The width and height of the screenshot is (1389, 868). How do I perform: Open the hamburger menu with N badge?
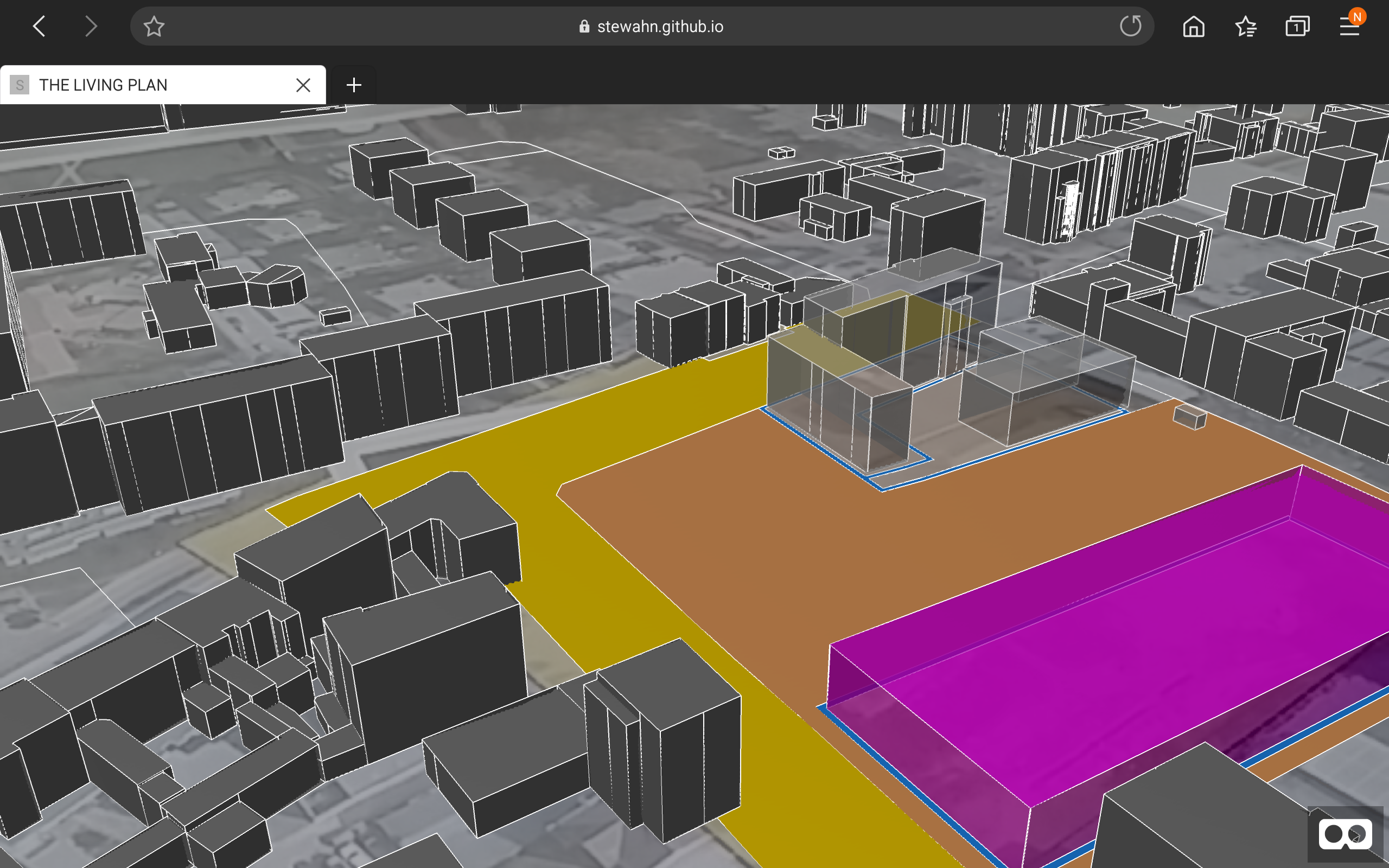pos(1349,27)
